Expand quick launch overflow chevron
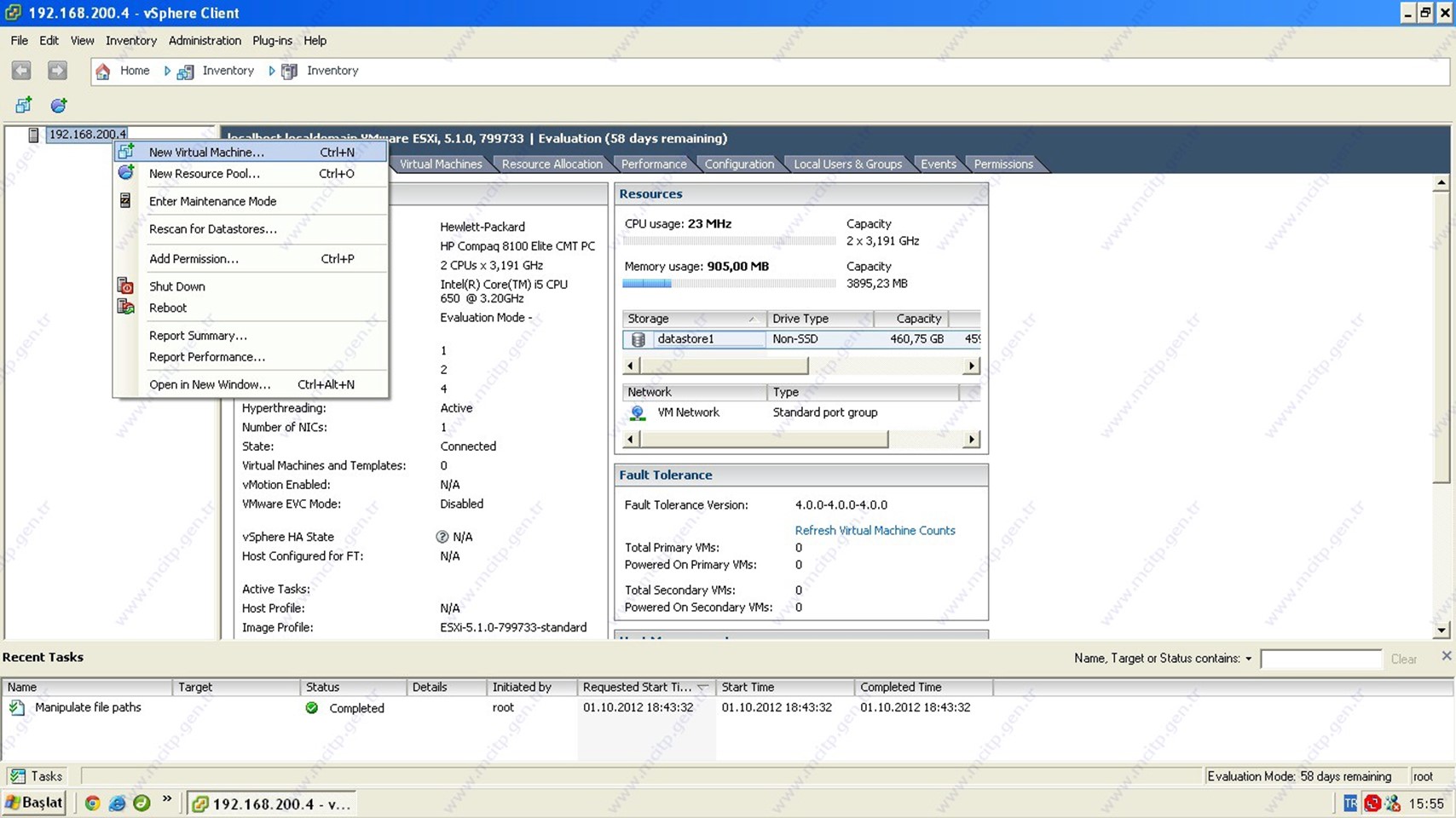Image resolution: width=1456 pixels, height=818 pixels. [167, 799]
